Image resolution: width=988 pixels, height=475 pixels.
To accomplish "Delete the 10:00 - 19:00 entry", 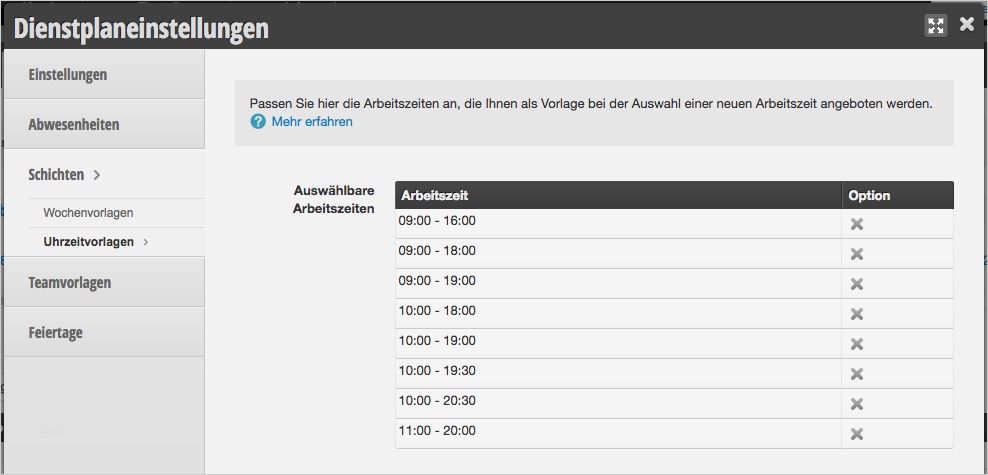I will tap(857, 344).
